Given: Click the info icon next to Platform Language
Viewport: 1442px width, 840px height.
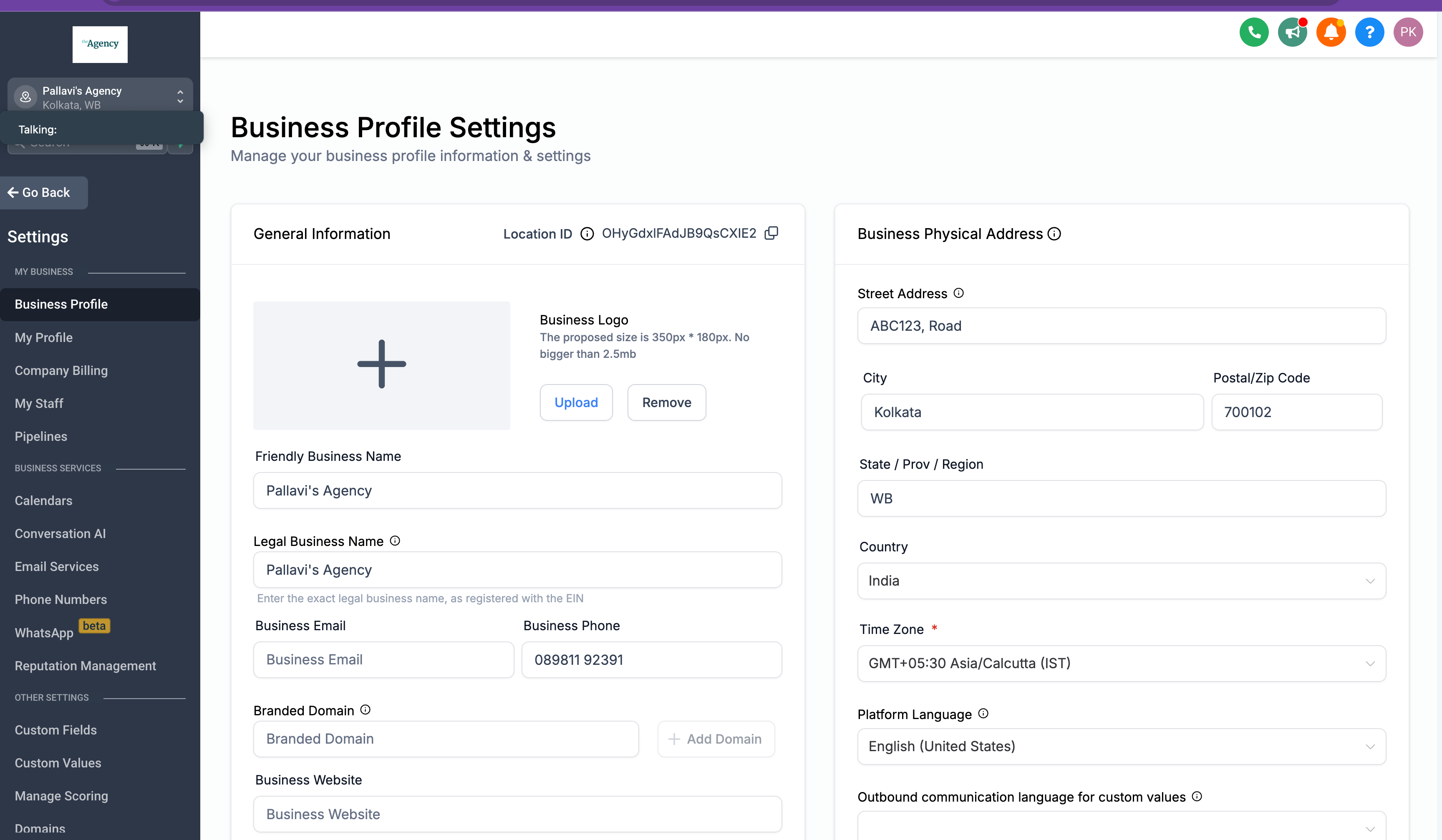Looking at the screenshot, I should pyautogui.click(x=983, y=714).
